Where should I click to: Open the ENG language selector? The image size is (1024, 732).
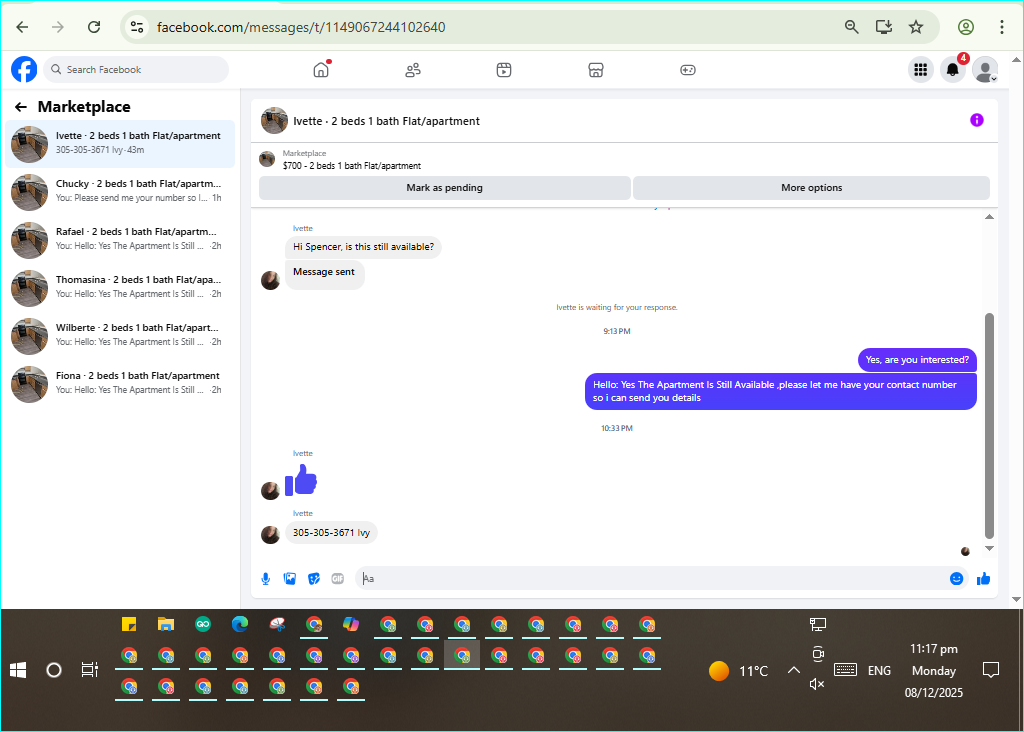pos(879,671)
